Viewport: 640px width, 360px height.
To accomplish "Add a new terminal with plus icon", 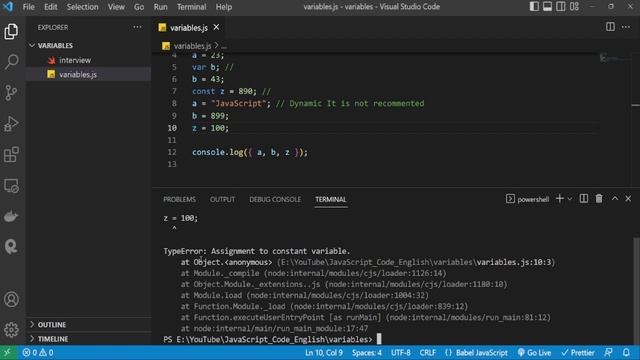I will (x=560, y=199).
